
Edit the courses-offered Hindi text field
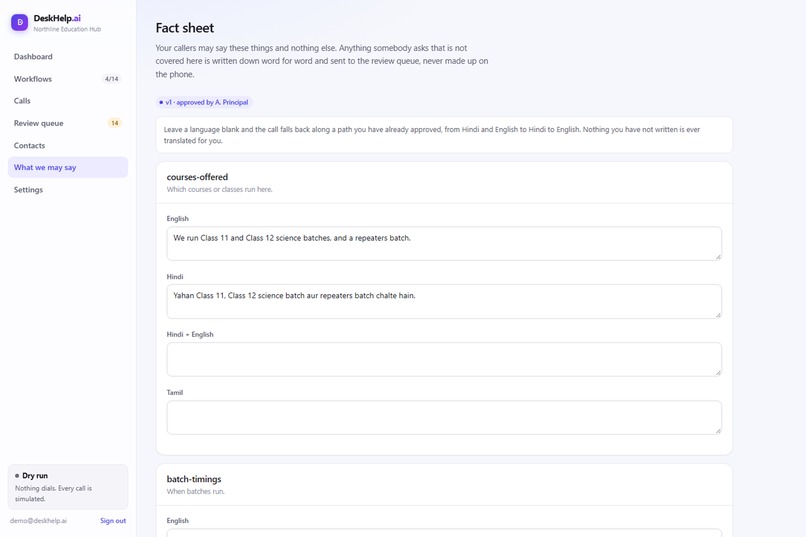coord(444,301)
